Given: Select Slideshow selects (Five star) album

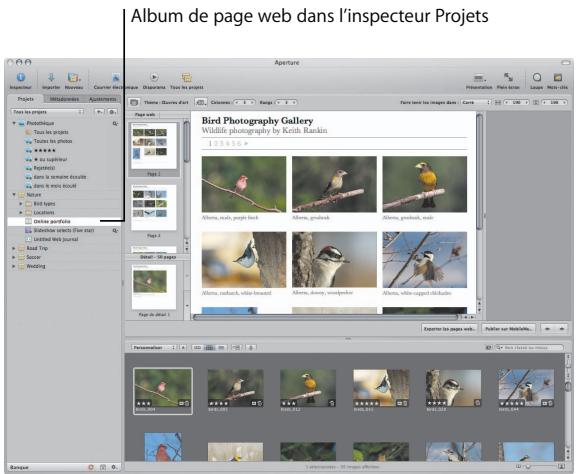Looking at the screenshot, I should click(64, 230).
